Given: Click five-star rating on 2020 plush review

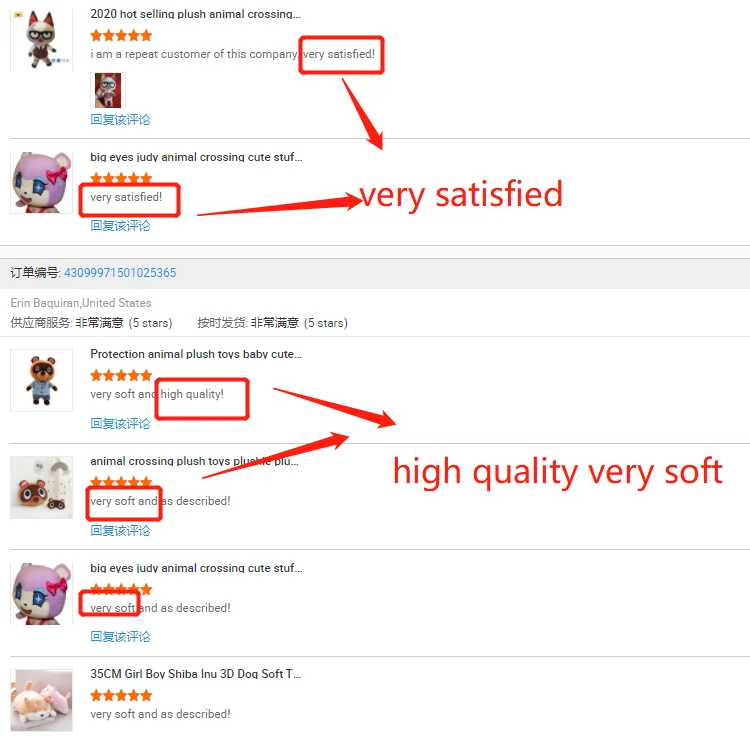Looking at the screenshot, I should click(121, 35).
